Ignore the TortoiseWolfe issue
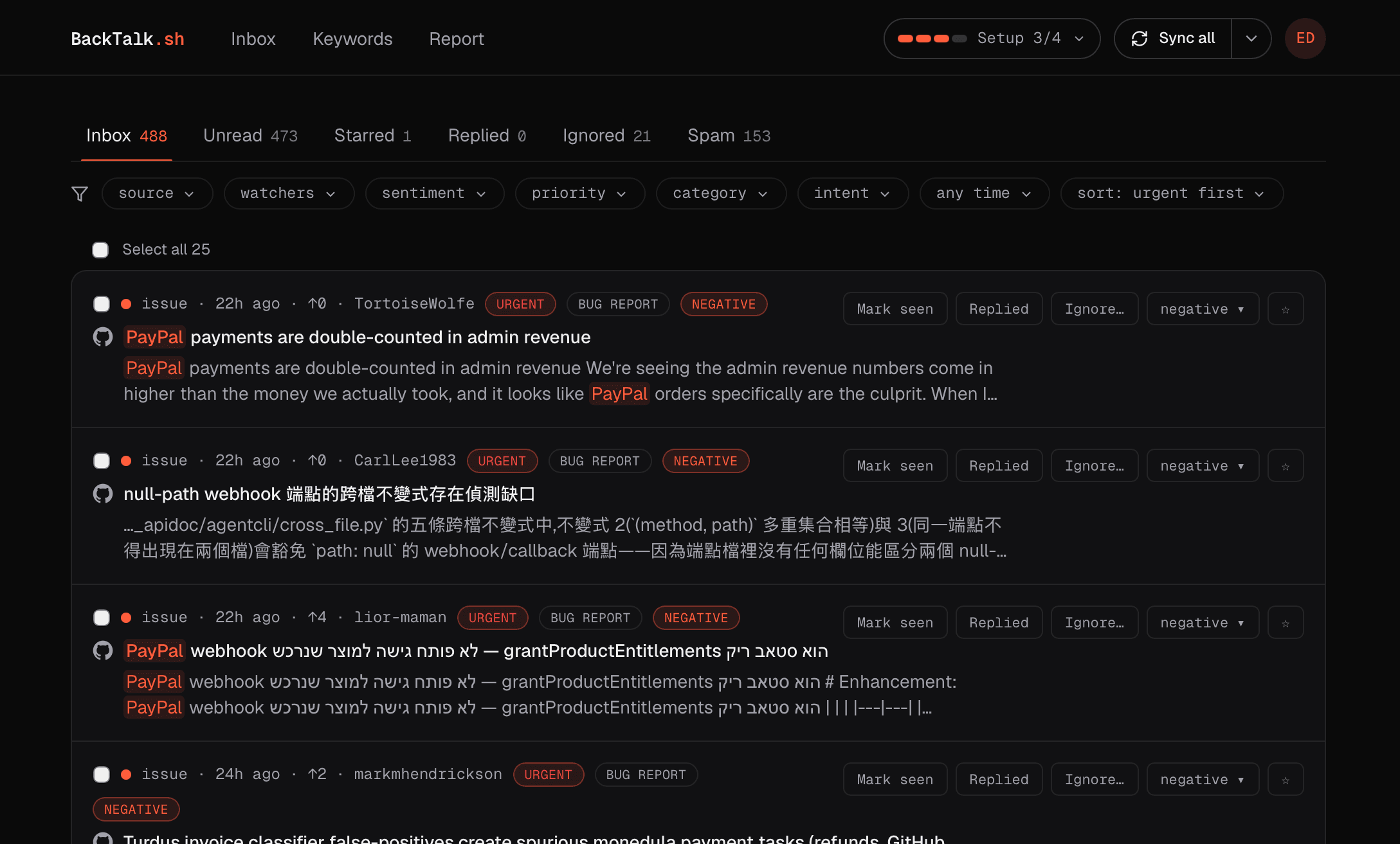Screen dimensions: 1400x844 pos(1095,309)
